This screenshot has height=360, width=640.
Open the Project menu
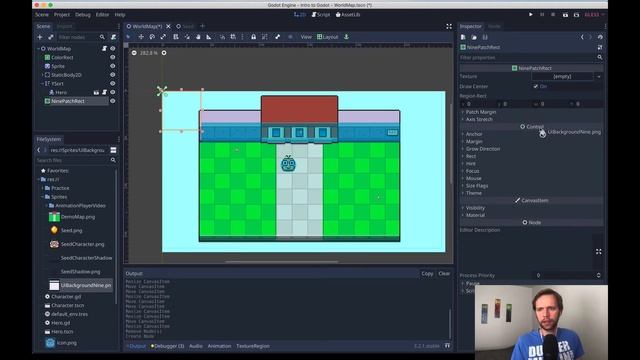62,15
